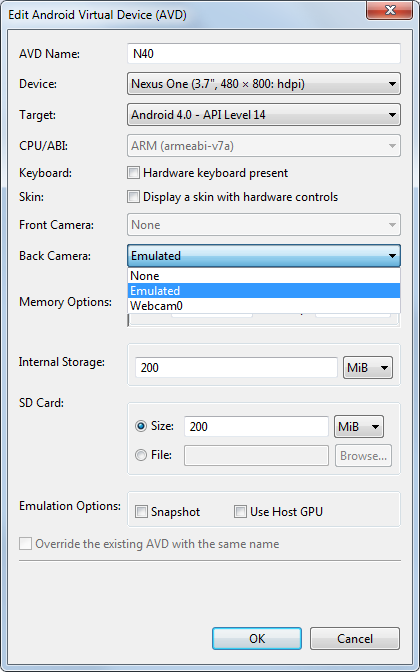Toggle Display a skin with hardware controls

[133, 197]
